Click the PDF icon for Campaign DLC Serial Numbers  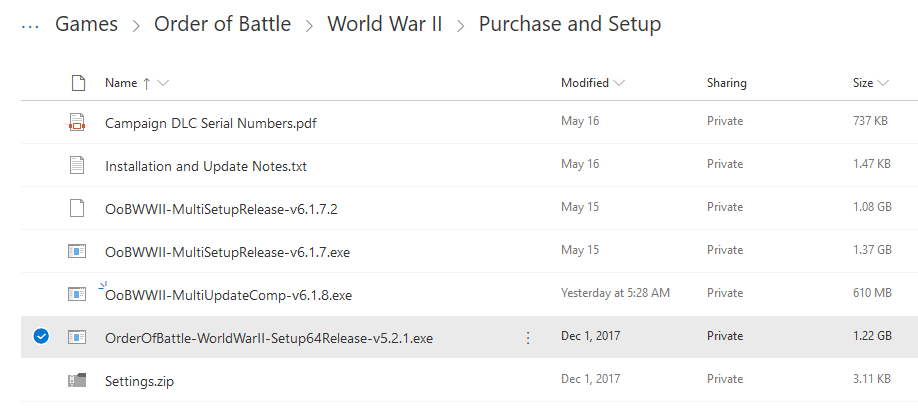pos(77,122)
